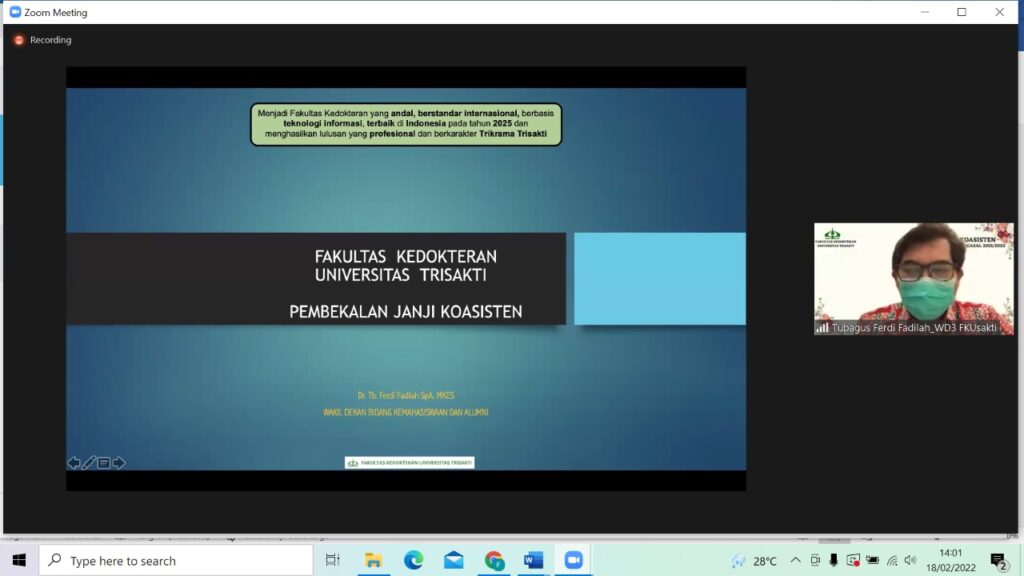Open Wi-Fi network settings from the tray

[892, 560]
